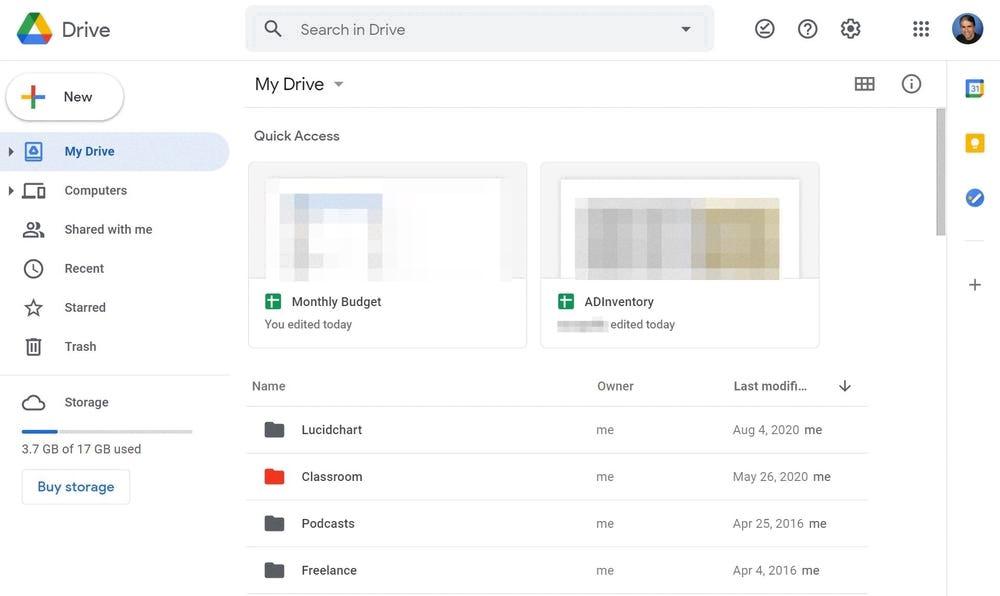Click the Apr 4, 2016 date
The width and height of the screenshot is (1000, 596).
tap(765, 571)
